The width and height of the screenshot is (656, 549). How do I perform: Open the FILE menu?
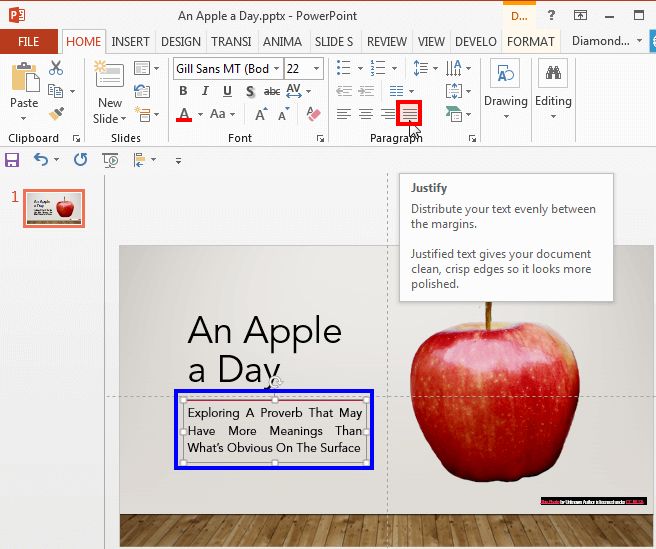(x=29, y=42)
